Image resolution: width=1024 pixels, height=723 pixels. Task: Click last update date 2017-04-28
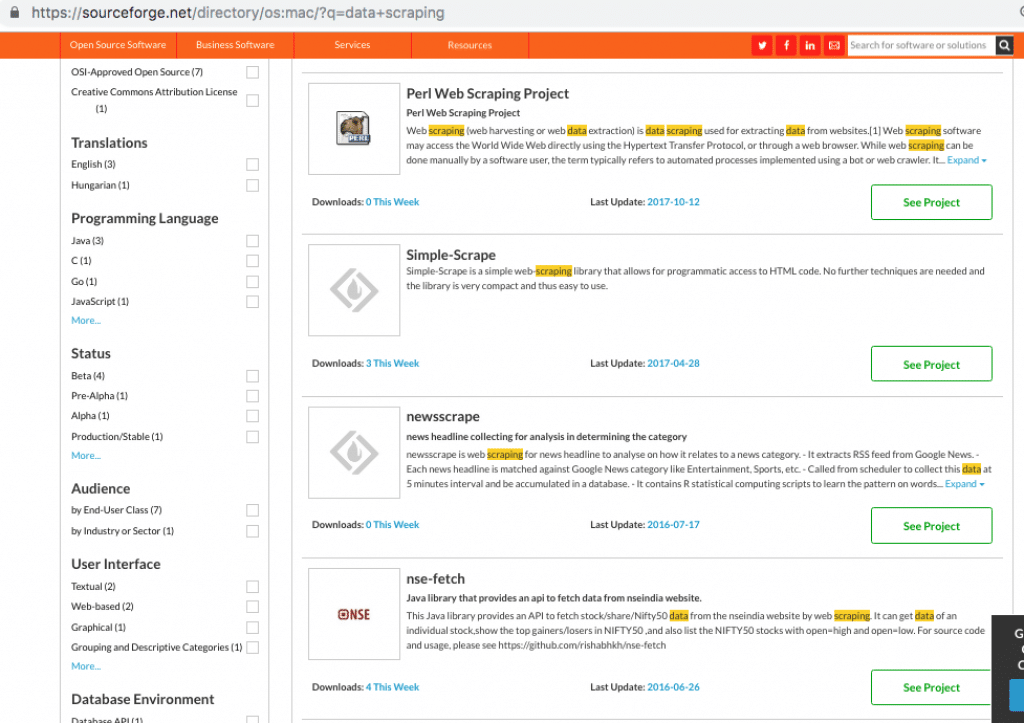pos(673,363)
